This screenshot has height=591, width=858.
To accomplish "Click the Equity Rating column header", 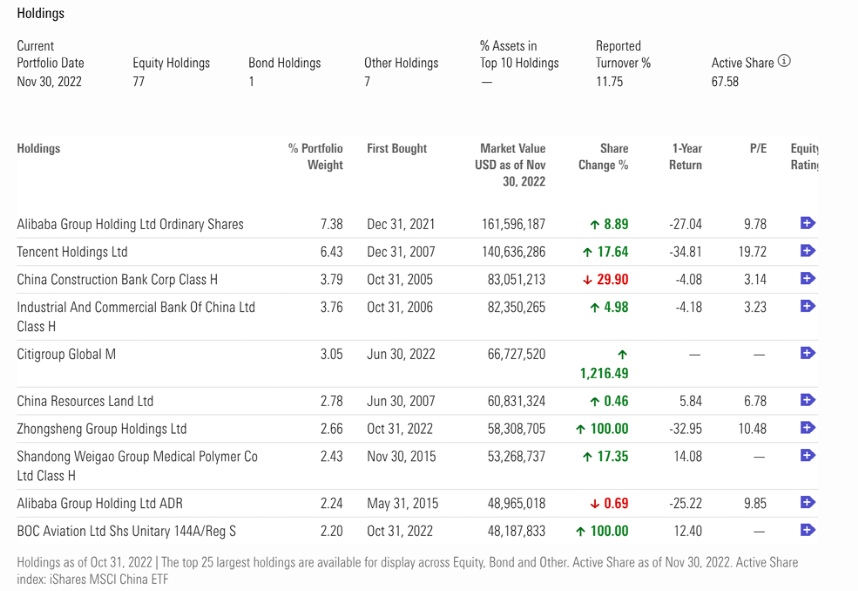I will click(804, 157).
